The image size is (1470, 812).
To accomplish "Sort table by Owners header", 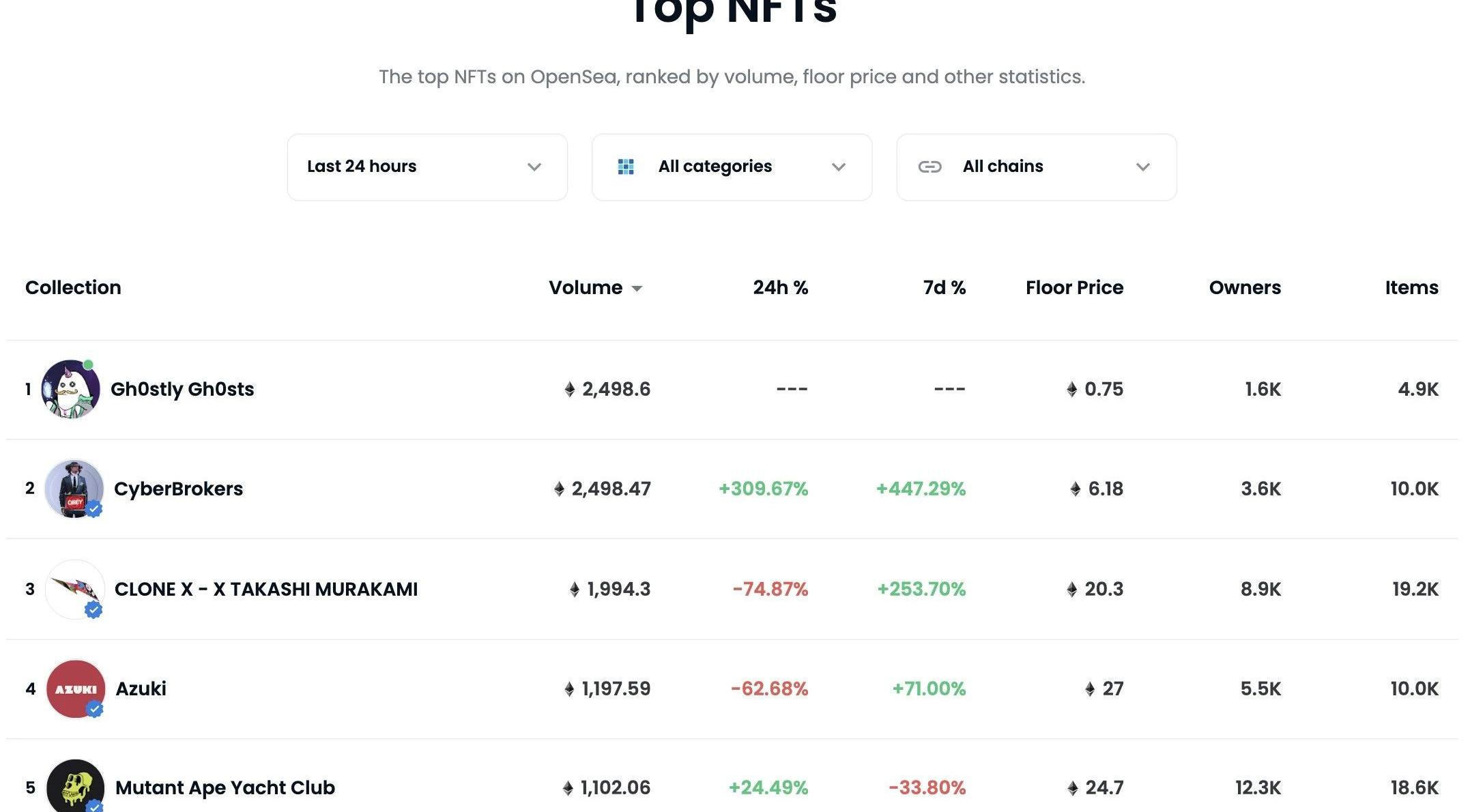I will (1245, 287).
